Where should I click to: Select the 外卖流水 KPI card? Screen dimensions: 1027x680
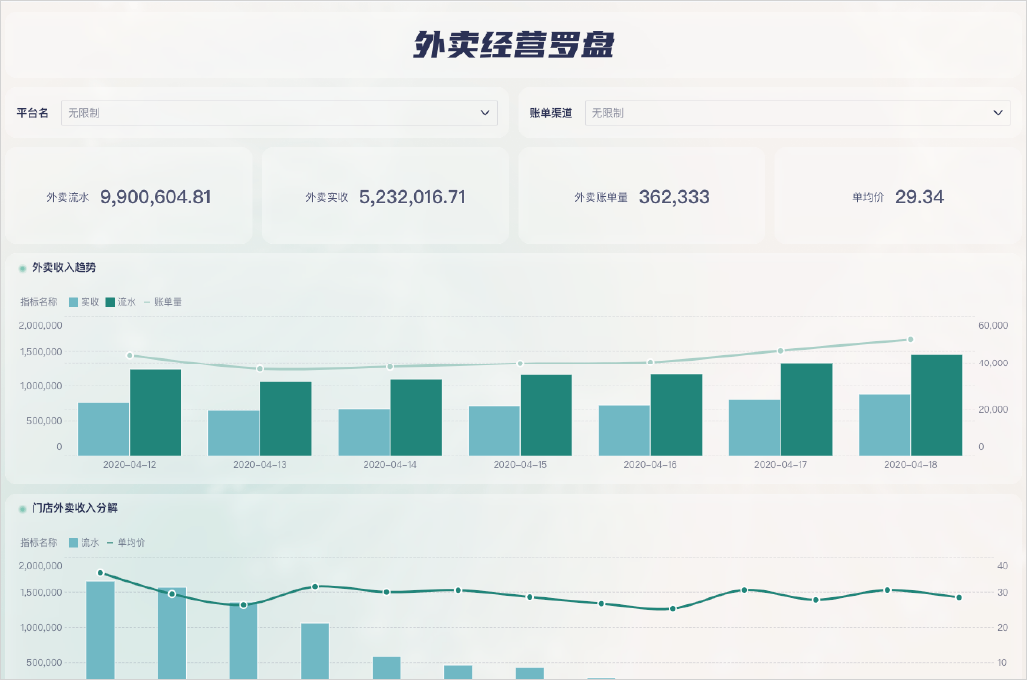[x=129, y=197]
